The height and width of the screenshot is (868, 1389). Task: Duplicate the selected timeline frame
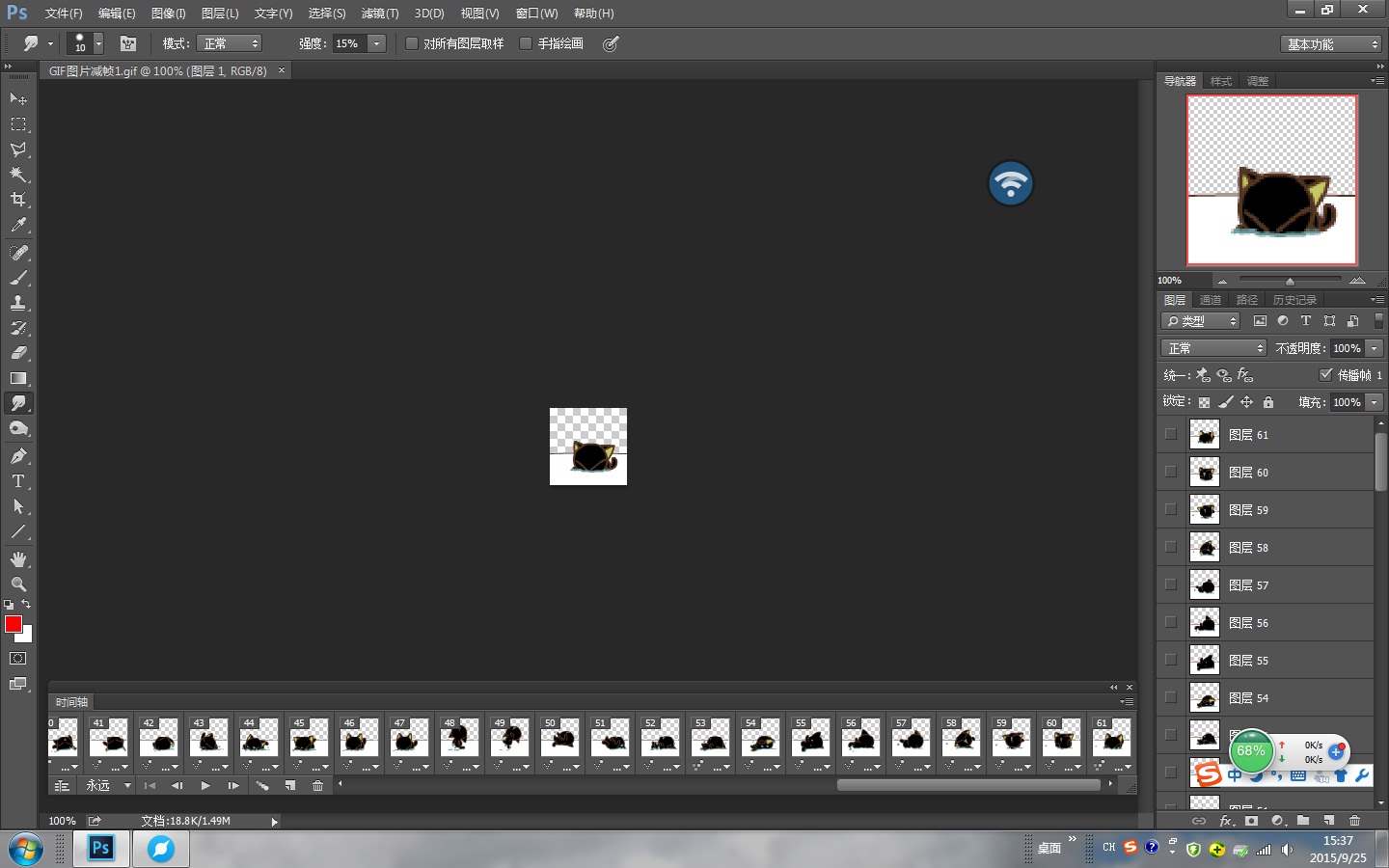point(289,786)
